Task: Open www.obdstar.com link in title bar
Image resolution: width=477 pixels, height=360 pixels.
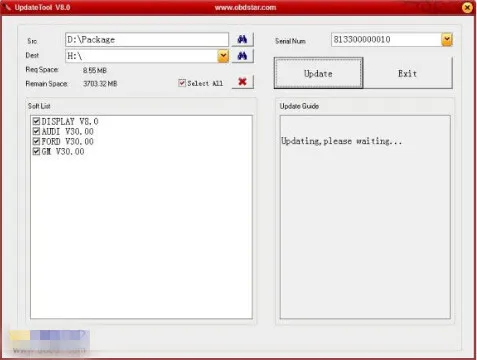Action: pyautogui.click(x=245, y=7)
